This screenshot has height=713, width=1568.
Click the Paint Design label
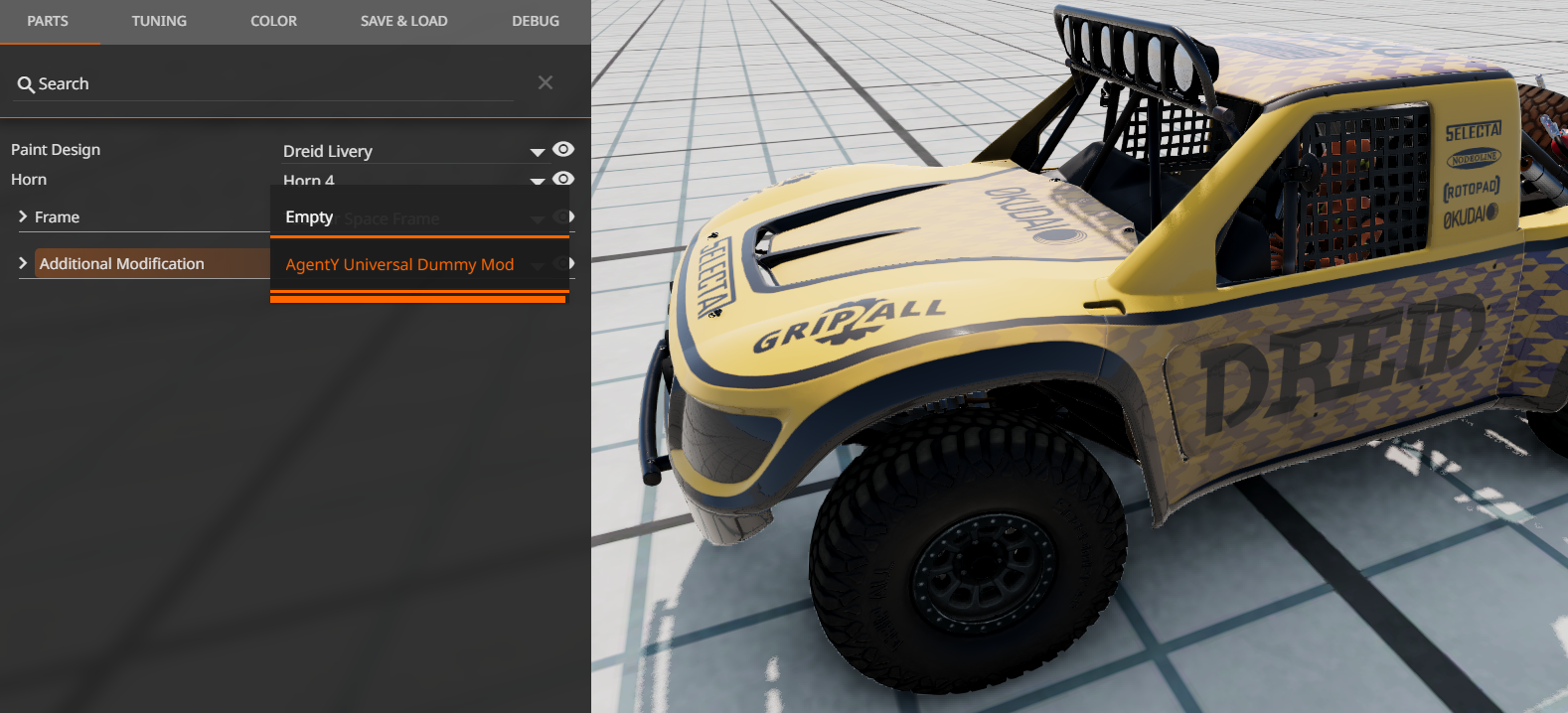tap(56, 149)
